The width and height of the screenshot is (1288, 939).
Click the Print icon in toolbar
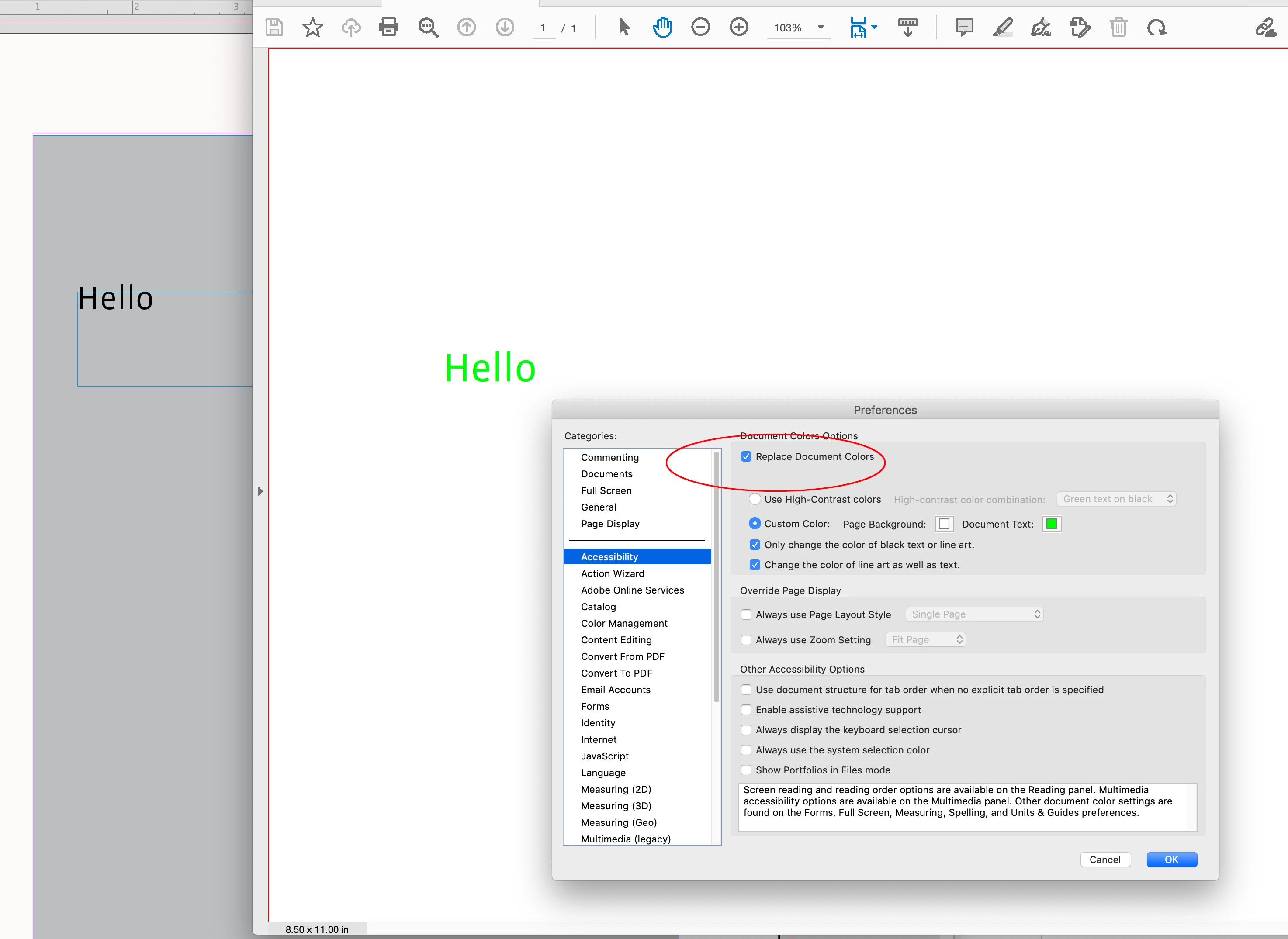tap(388, 27)
